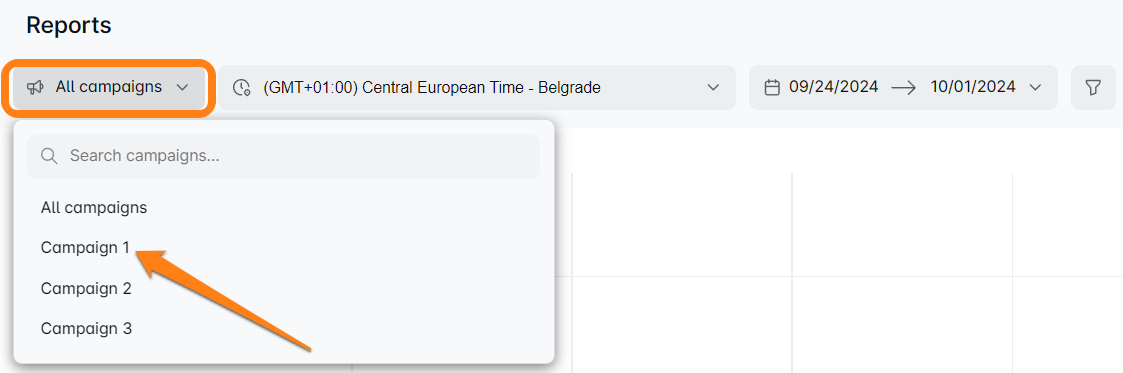Click the arrow between the two dates
Viewport: 1123px width, 373px height.
(904, 87)
